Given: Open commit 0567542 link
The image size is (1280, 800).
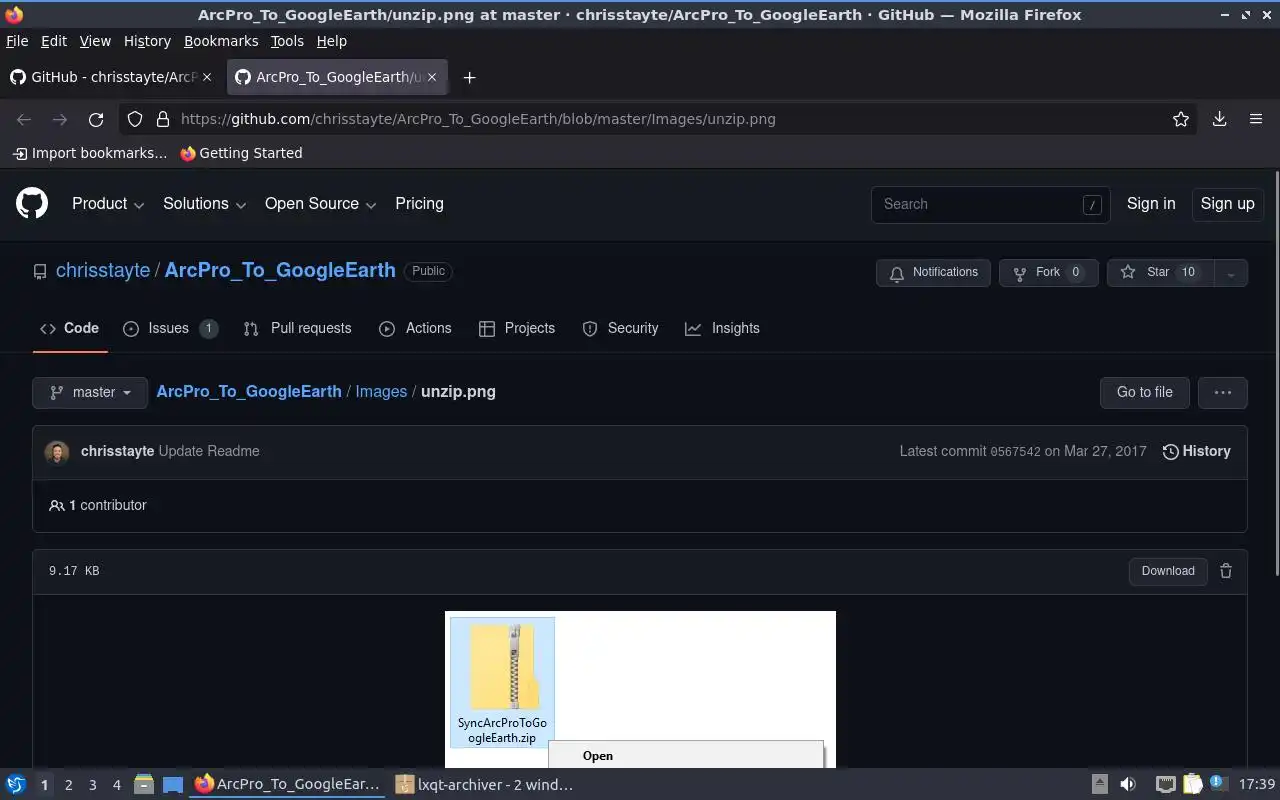Looking at the screenshot, I should 1015,452.
